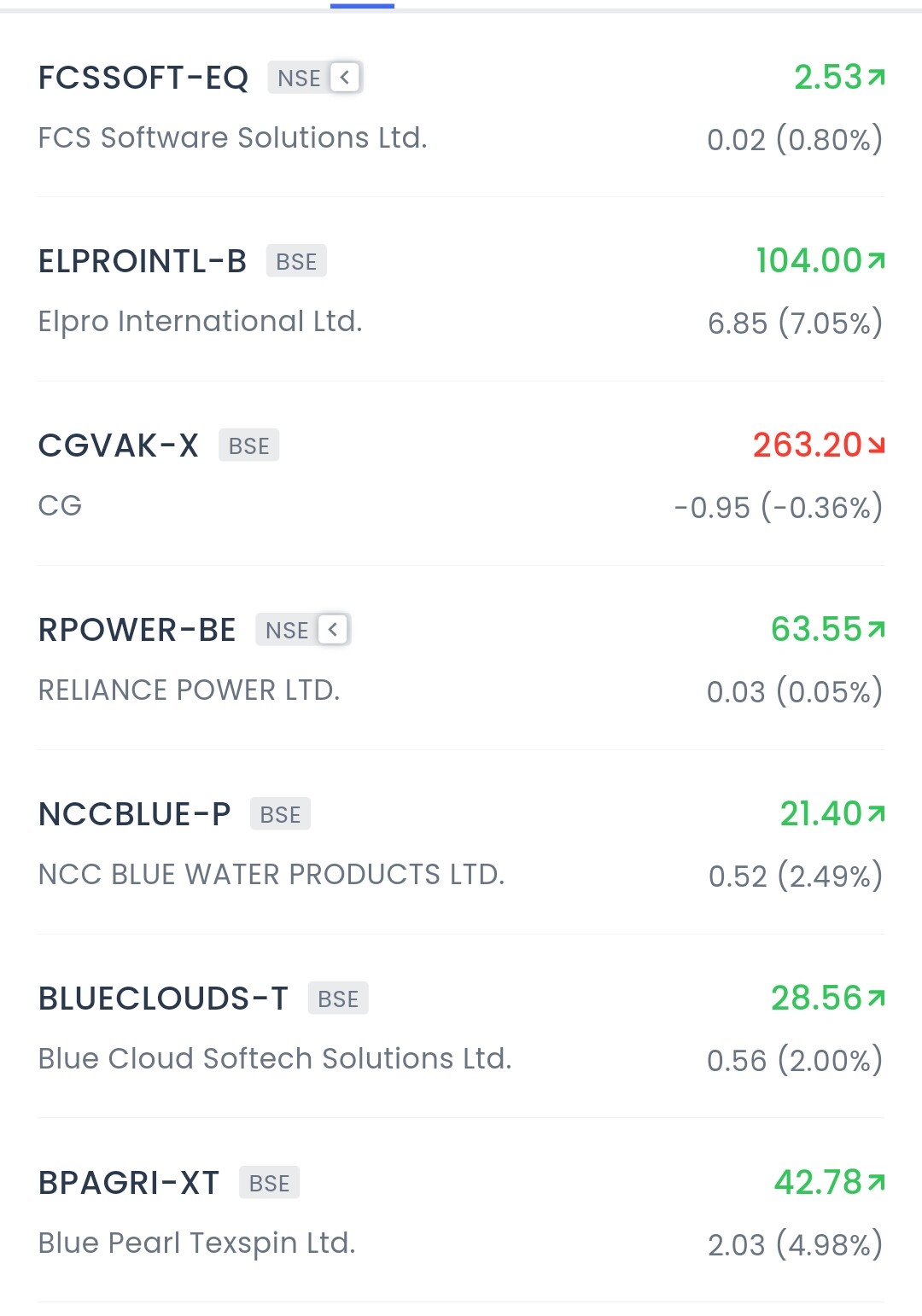Open the RELIANCE POWER LTD. stock row
Screen dimensions: 922x1316
(461, 659)
